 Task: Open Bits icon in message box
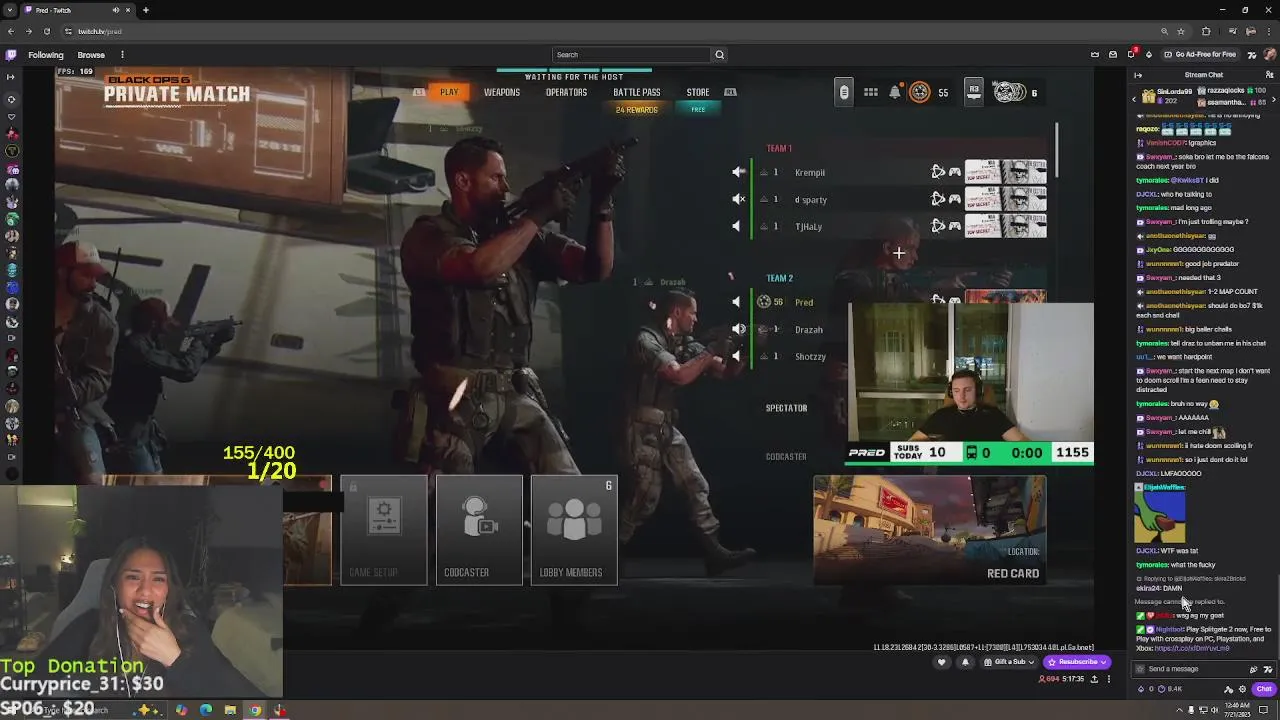pos(1254,669)
